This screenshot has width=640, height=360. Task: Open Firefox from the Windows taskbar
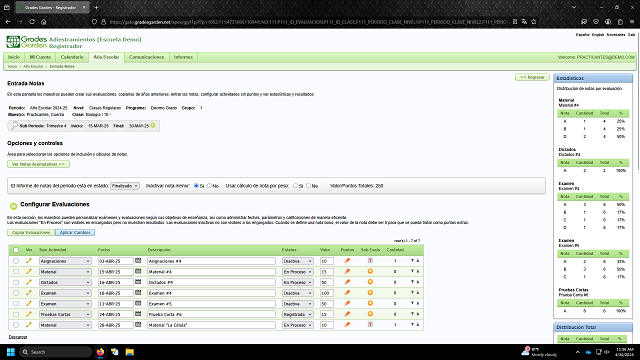(x=100, y=352)
